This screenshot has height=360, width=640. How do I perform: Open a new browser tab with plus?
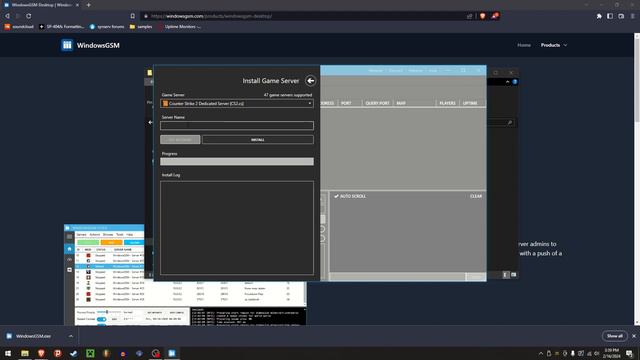click(89, 5)
